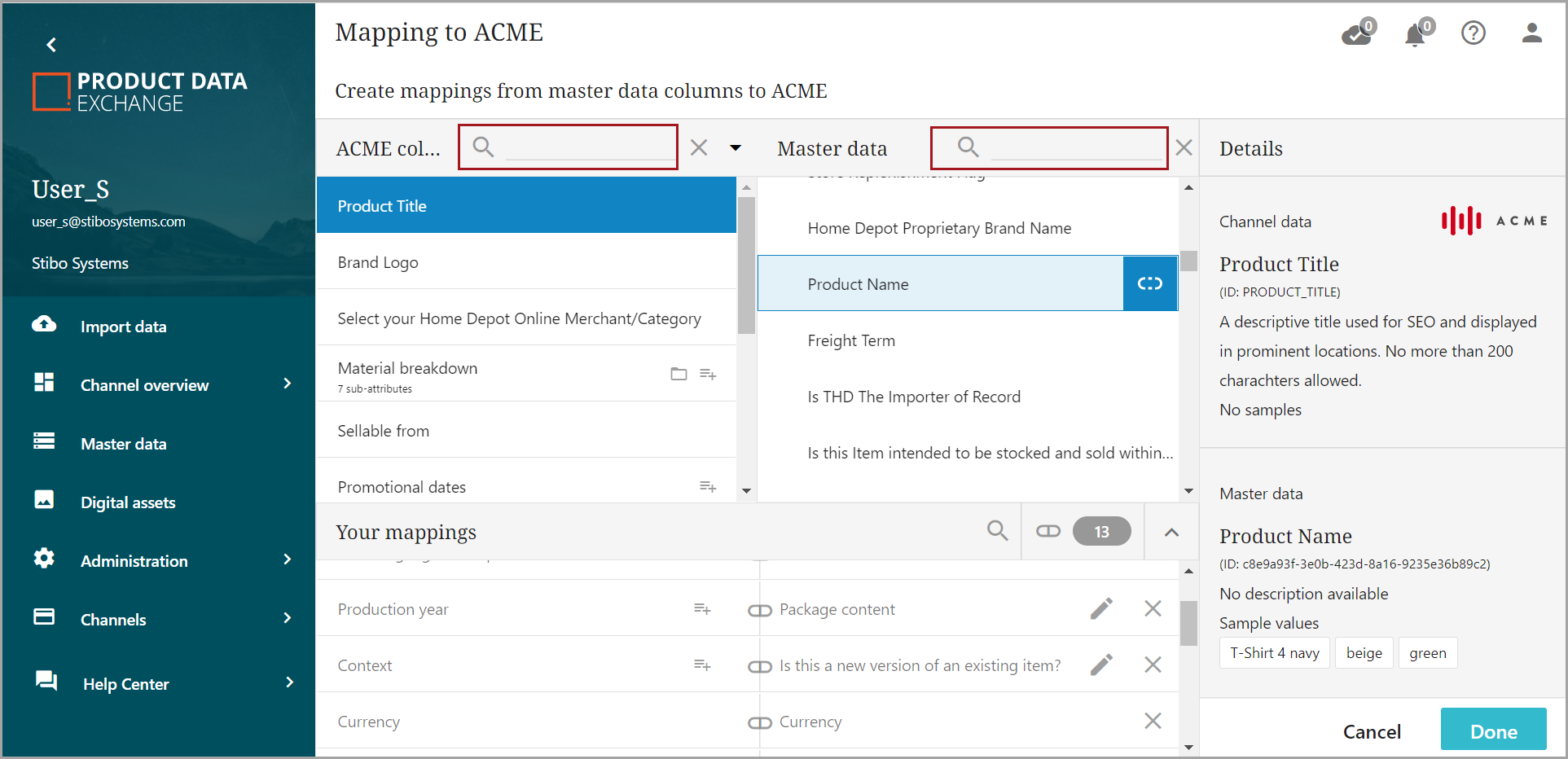Open ACME column filter dropdown arrow

(736, 148)
